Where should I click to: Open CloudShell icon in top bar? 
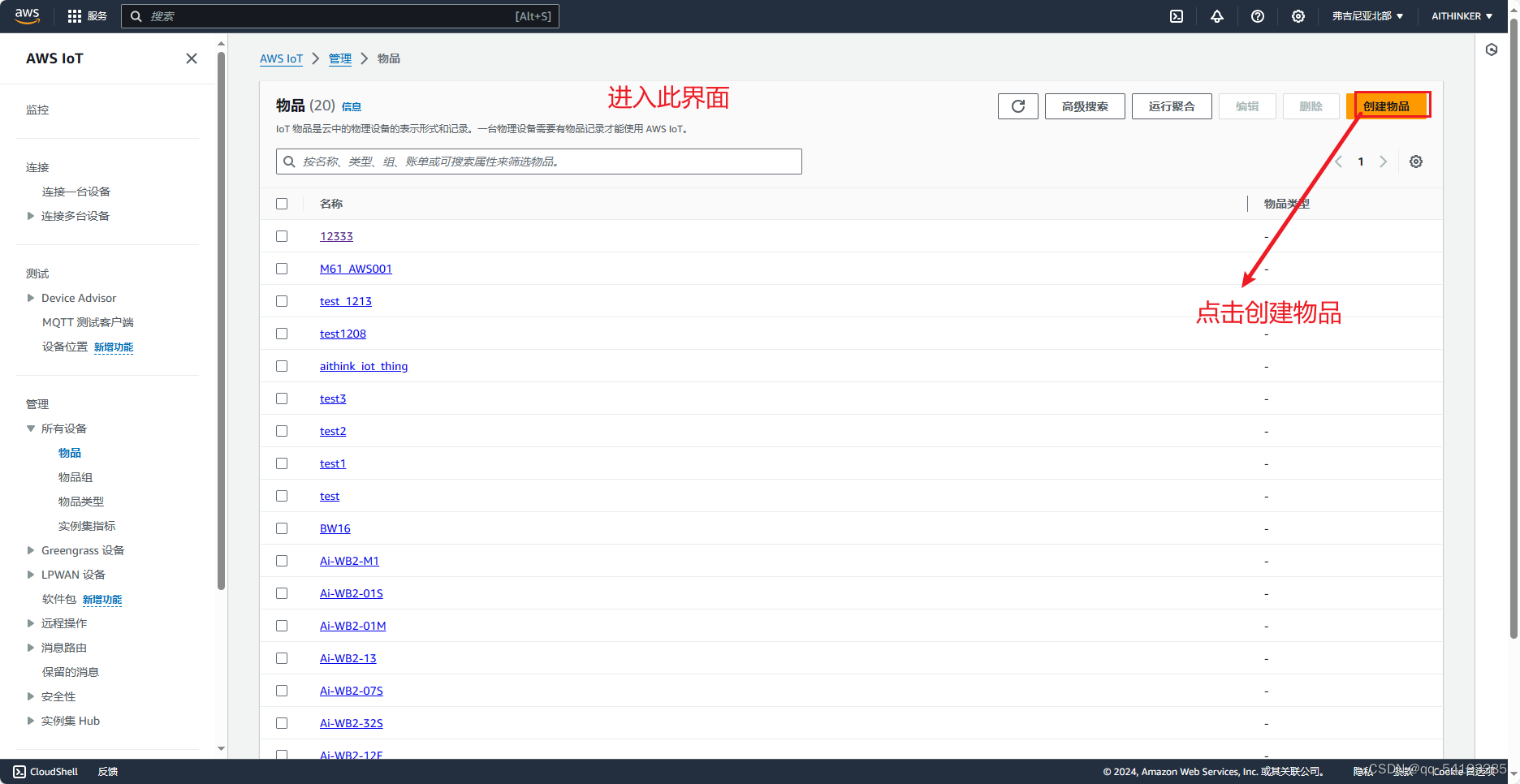pos(1177,16)
